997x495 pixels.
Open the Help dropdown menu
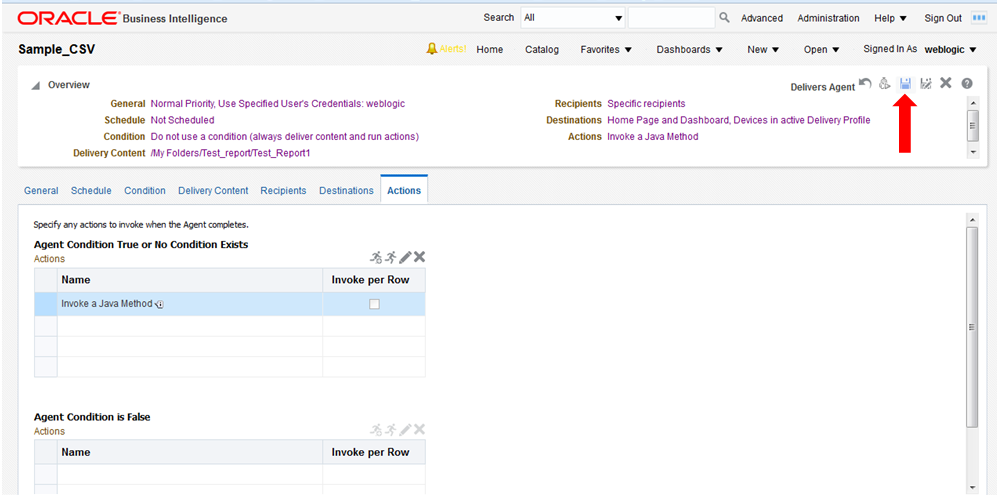[x=890, y=18]
